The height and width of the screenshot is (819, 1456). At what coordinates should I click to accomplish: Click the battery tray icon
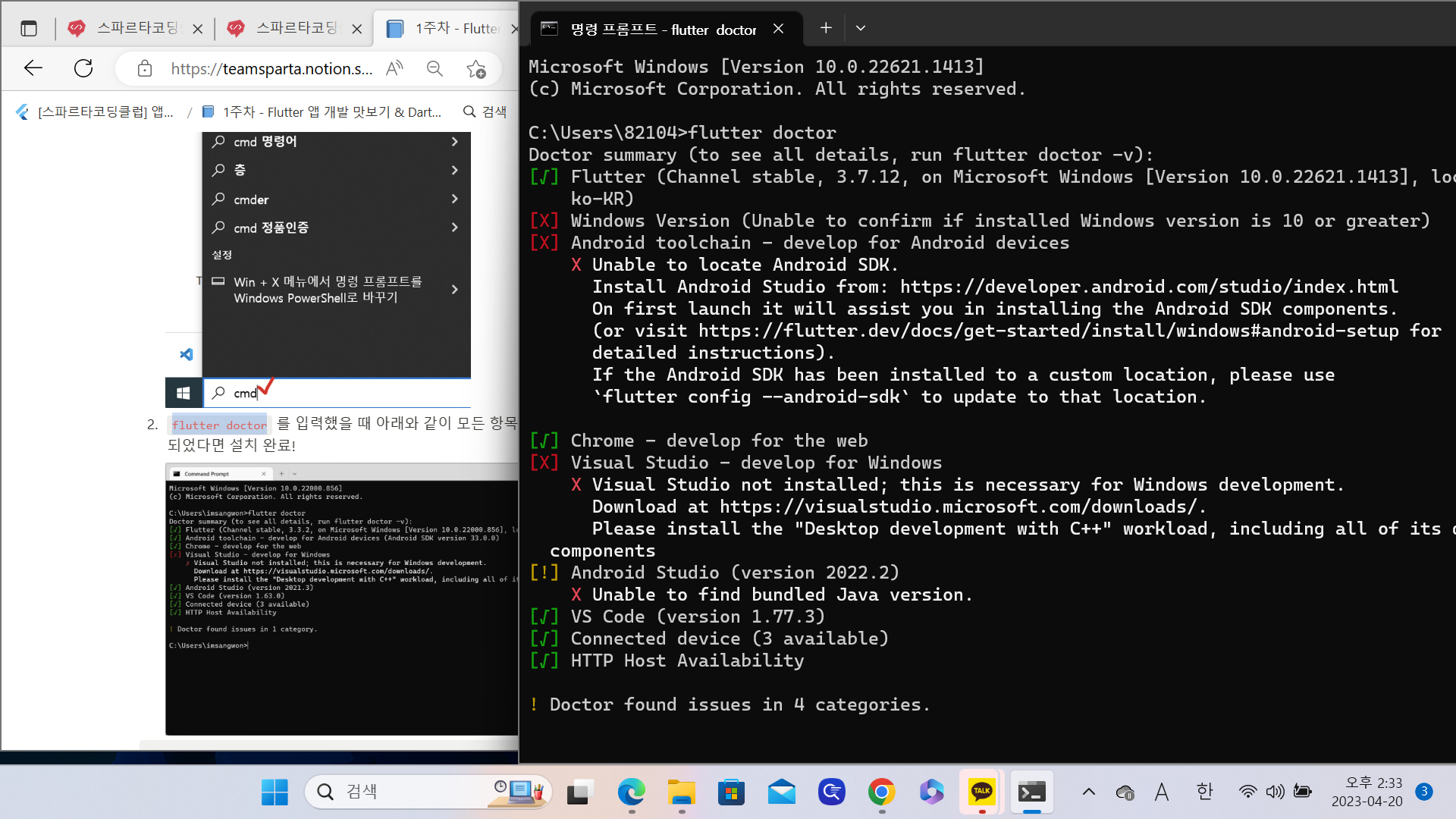1303,792
